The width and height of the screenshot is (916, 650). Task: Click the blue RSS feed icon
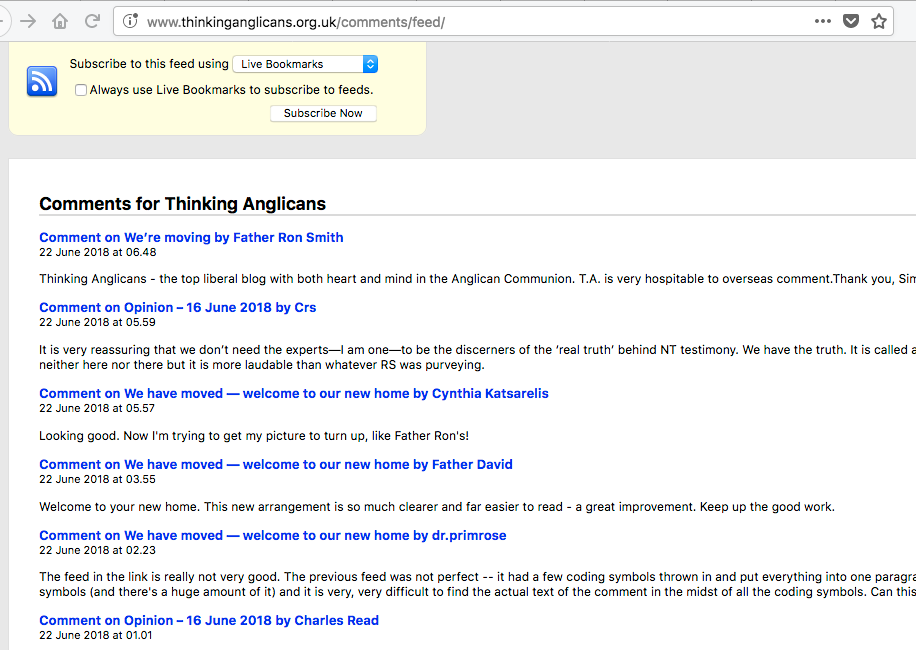tap(42, 81)
